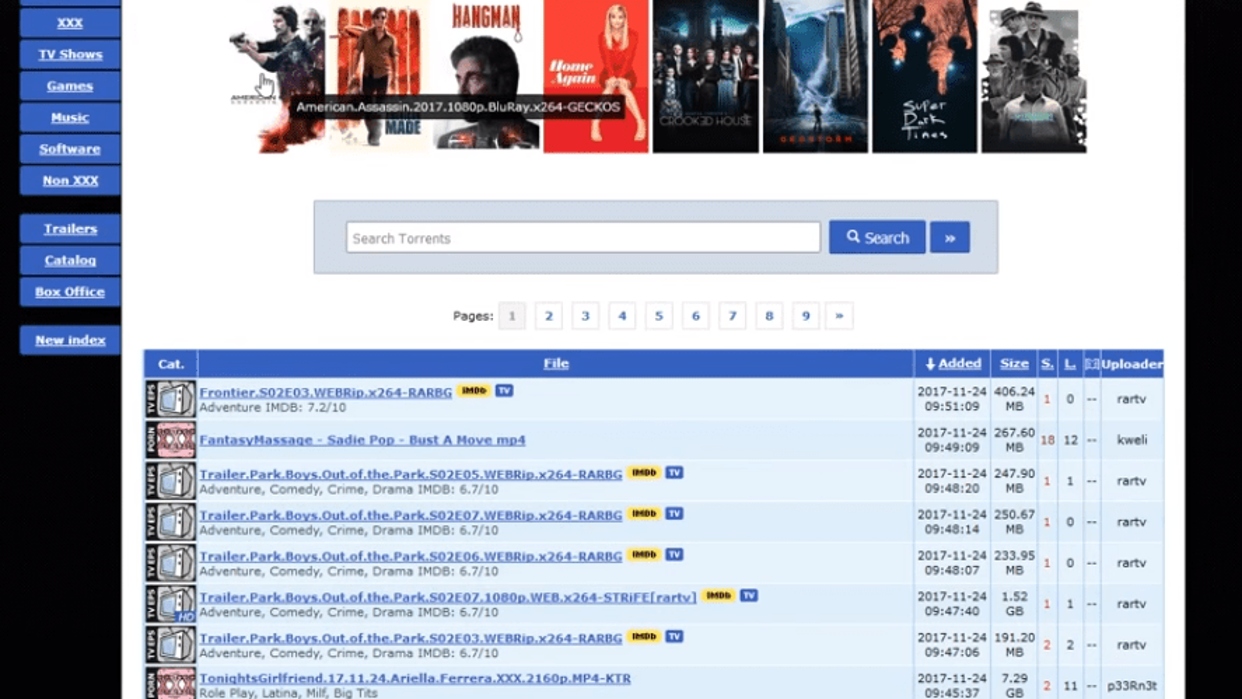The image size is (1242, 699).
Task: Click the comments icon in the table header
Action: point(1091,364)
